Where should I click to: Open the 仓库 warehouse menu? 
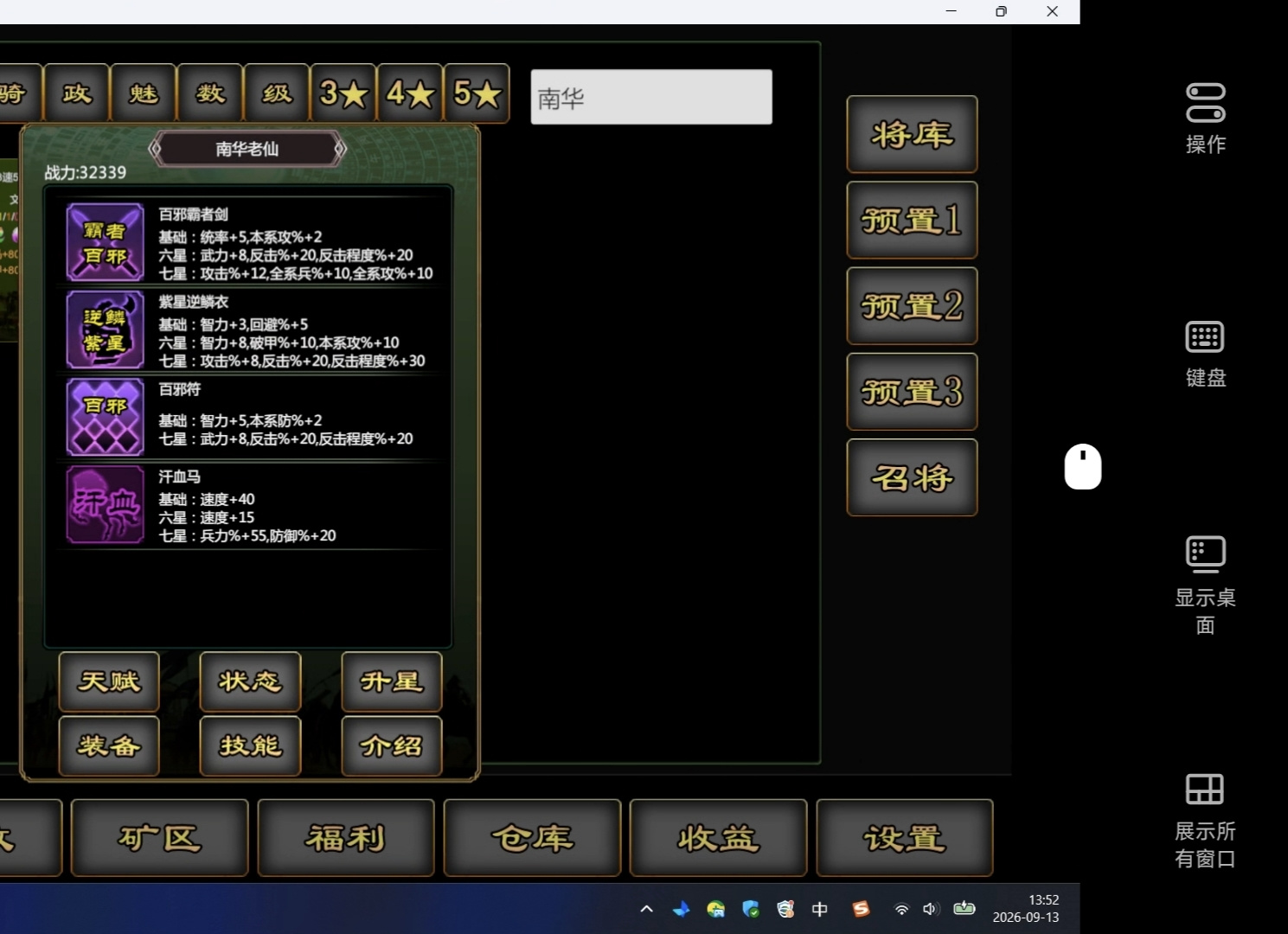532,838
